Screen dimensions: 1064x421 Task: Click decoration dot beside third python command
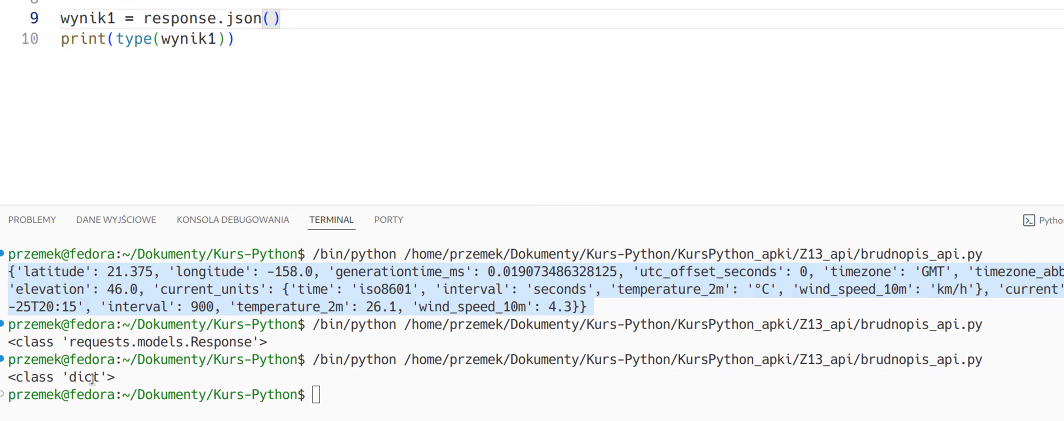click(3, 358)
